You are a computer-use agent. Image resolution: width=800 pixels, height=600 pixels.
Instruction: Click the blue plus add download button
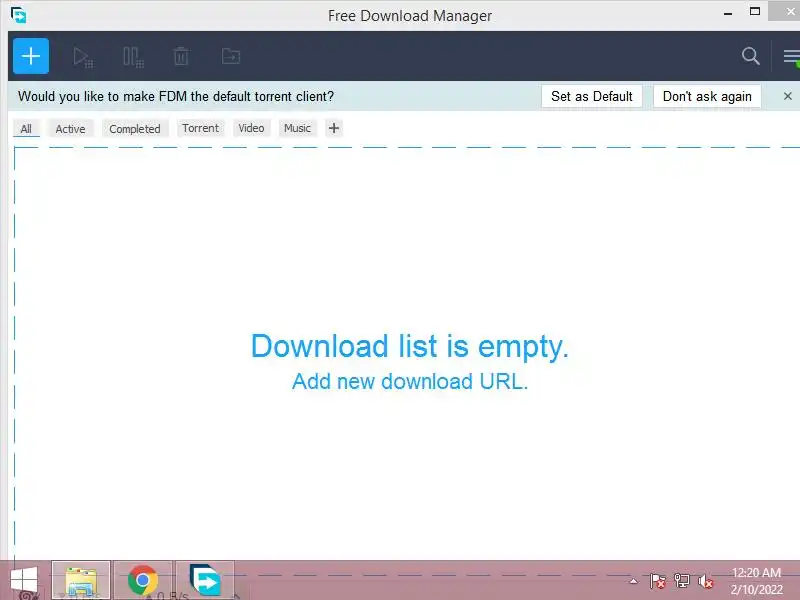click(x=31, y=56)
